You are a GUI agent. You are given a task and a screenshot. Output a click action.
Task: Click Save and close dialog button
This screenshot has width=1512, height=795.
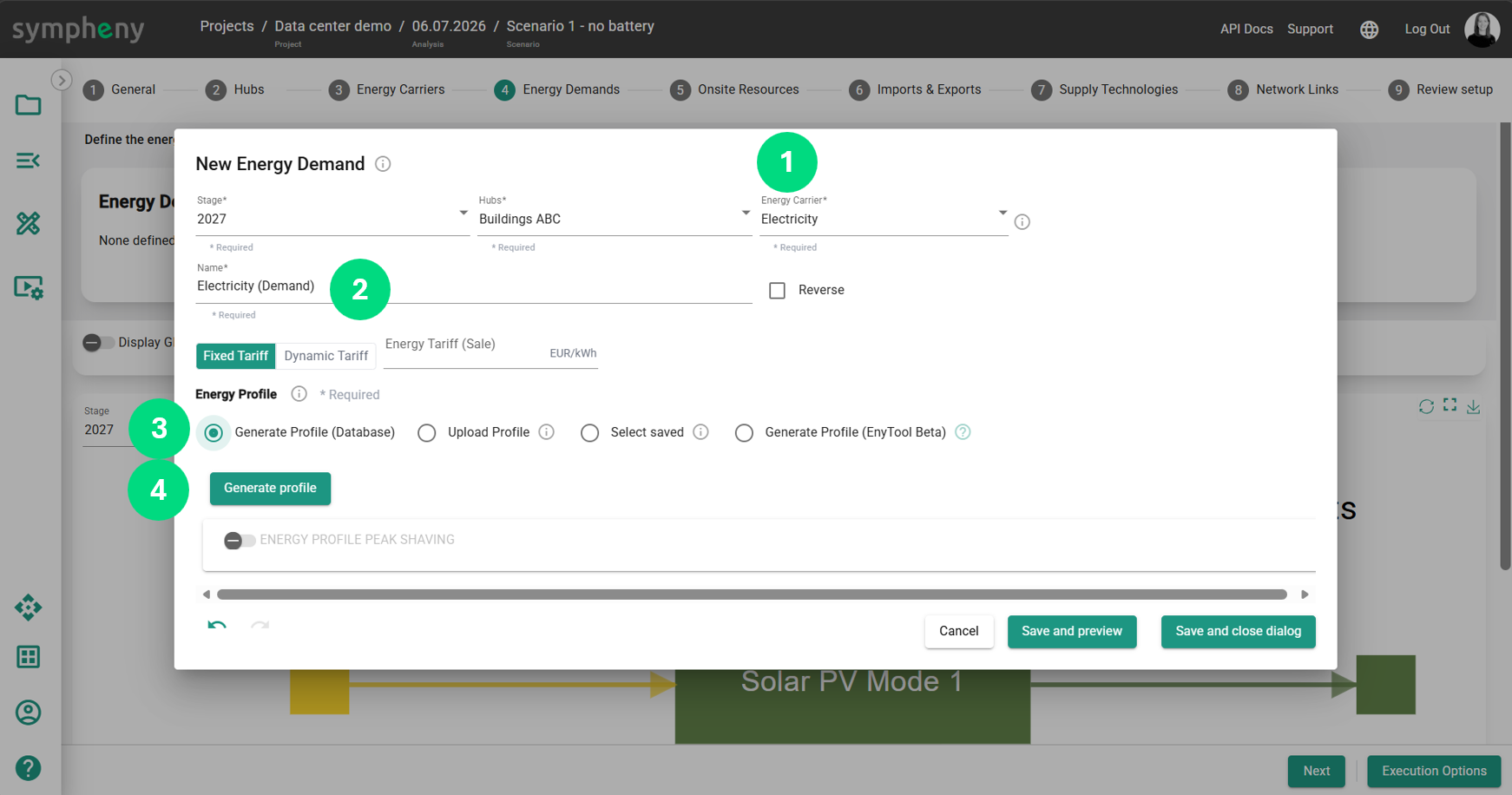tap(1238, 632)
